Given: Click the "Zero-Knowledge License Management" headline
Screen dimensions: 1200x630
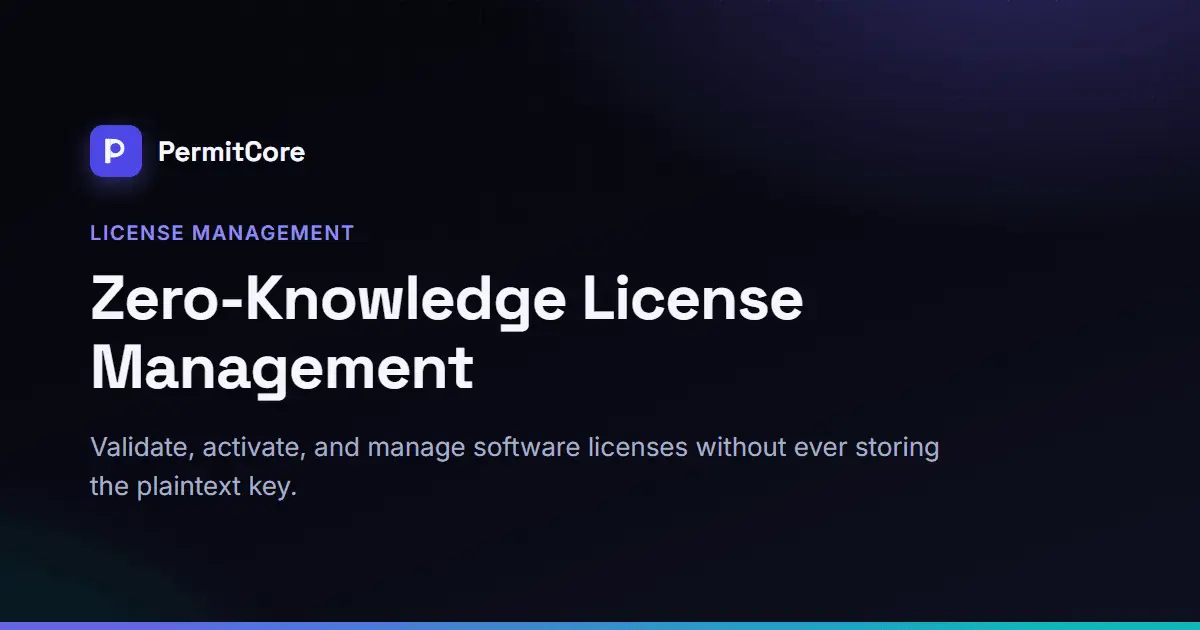Looking at the screenshot, I should tap(447, 334).
